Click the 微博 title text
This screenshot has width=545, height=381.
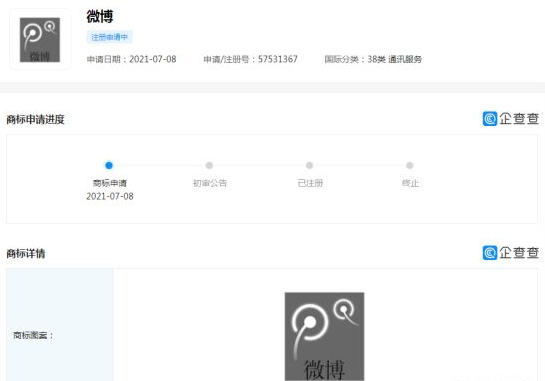pyautogui.click(x=100, y=16)
